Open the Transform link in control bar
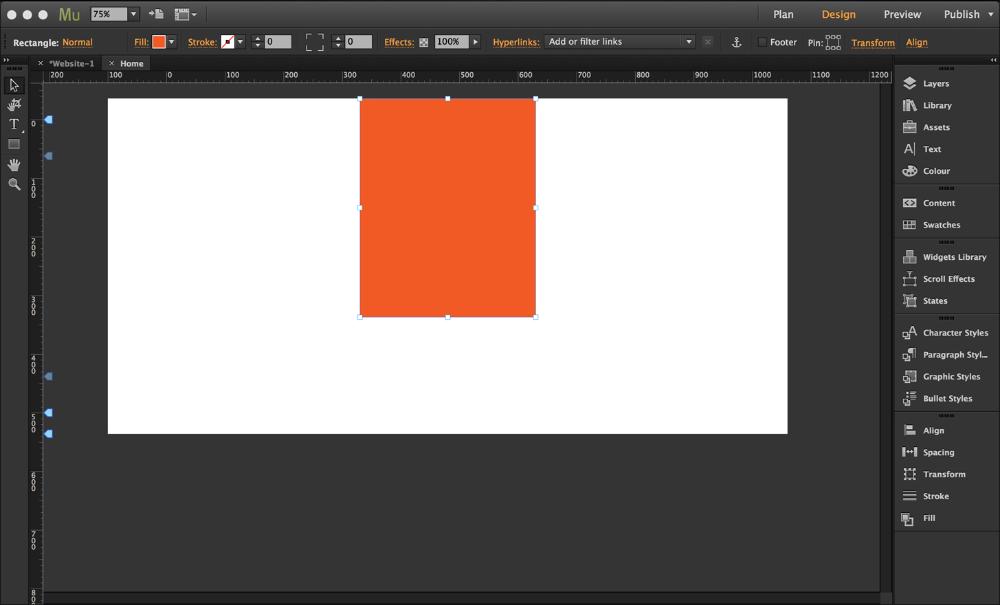1000x605 pixels. point(873,43)
